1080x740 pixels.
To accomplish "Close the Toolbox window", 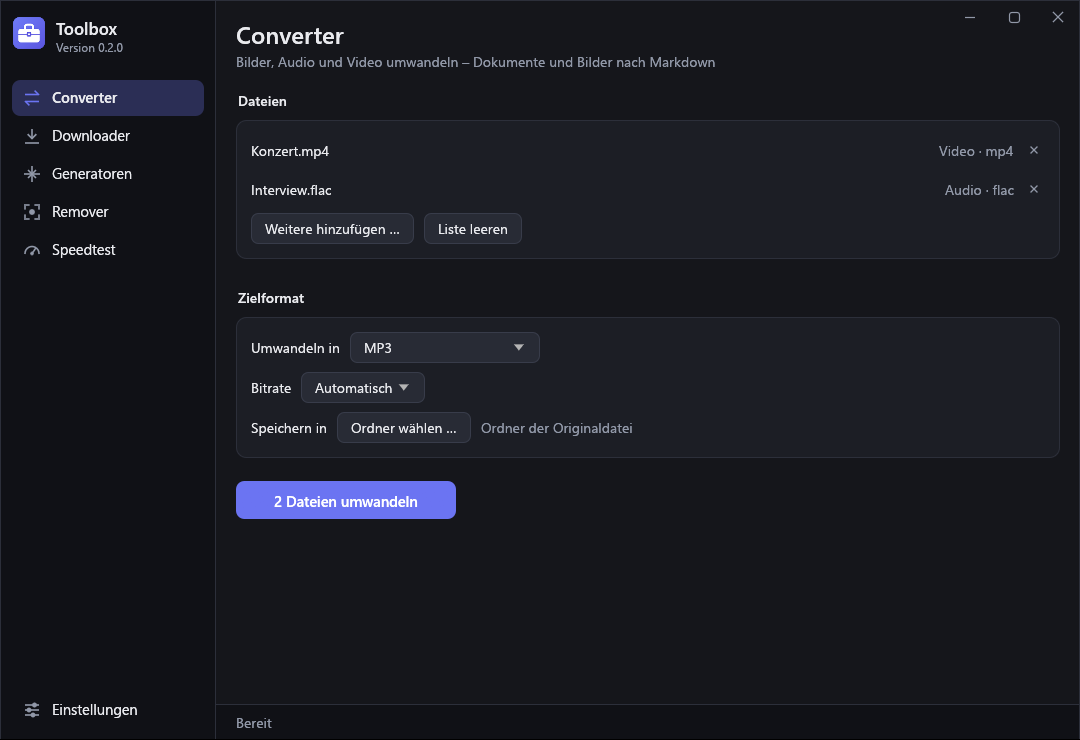I will point(1058,17).
